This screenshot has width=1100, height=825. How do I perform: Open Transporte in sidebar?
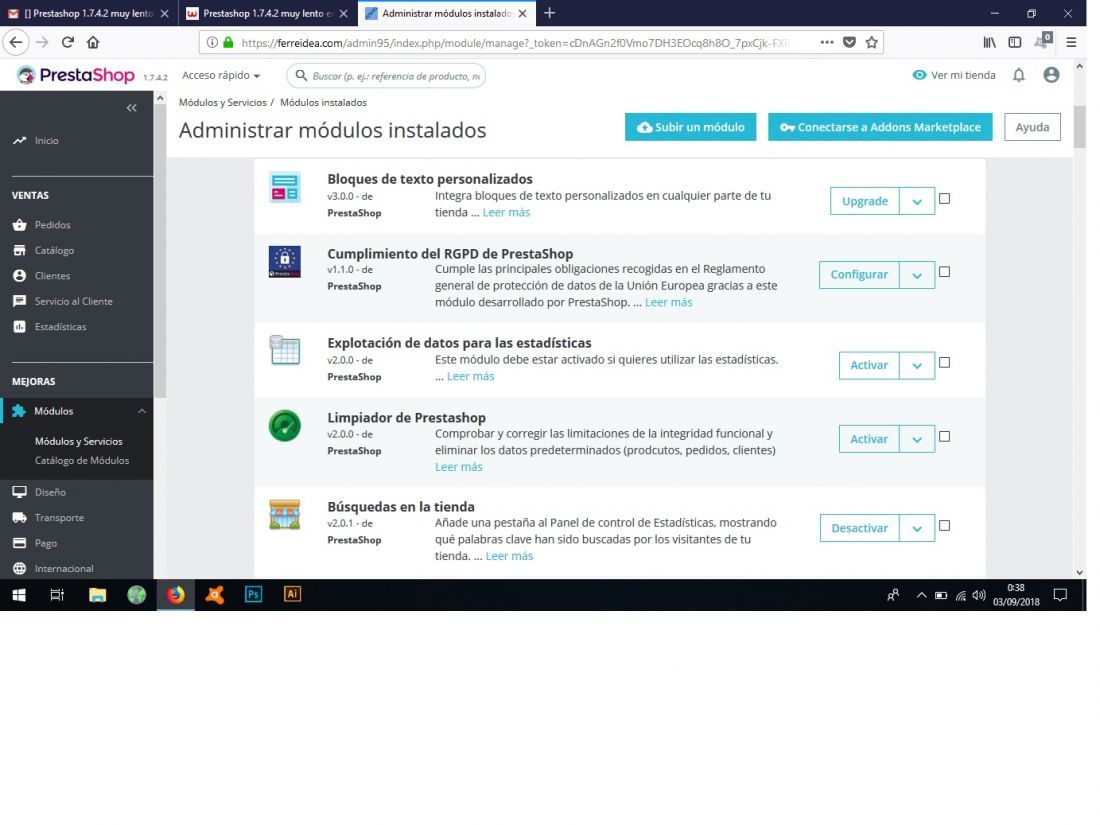coord(60,518)
